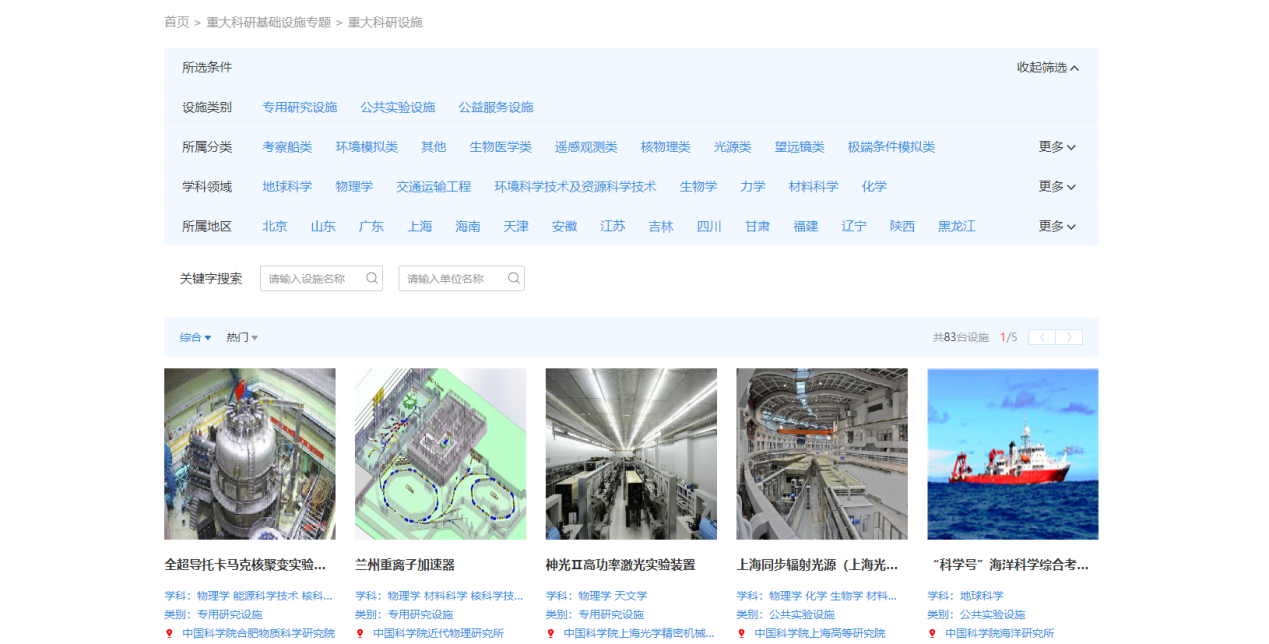Image resolution: width=1269 pixels, height=644 pixels.
Task: Click location pin beside 中国科学院上海高等研究院
Action: click(741, 633)
